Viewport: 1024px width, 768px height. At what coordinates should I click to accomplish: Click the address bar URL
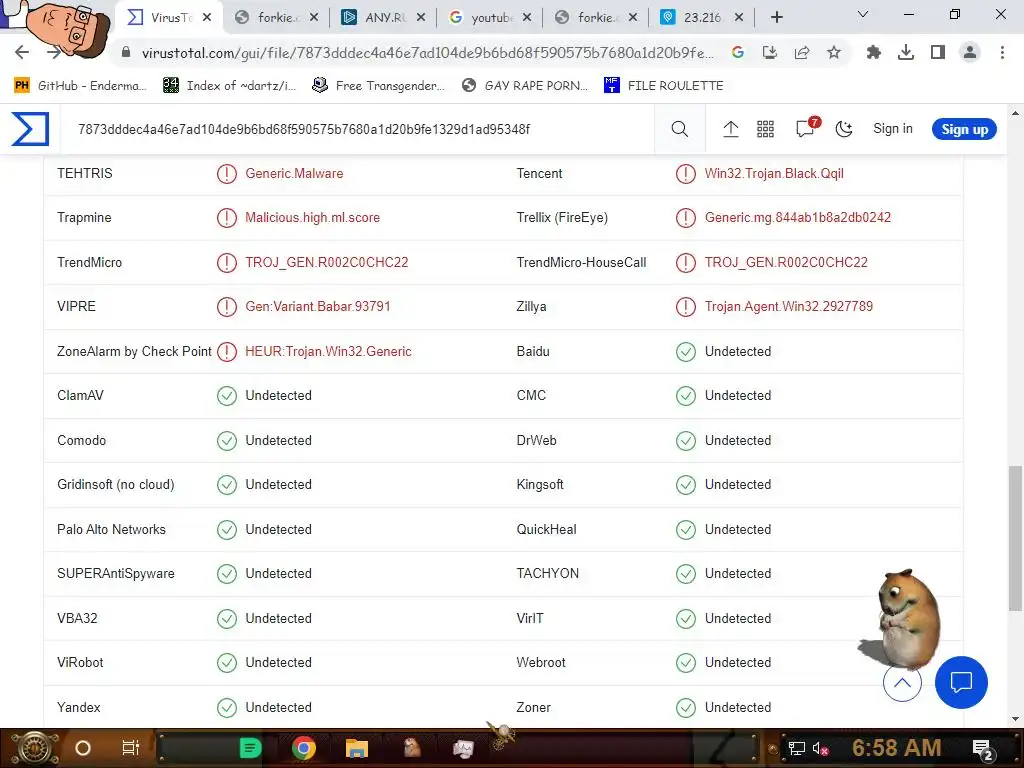click(x=427, y=52)
